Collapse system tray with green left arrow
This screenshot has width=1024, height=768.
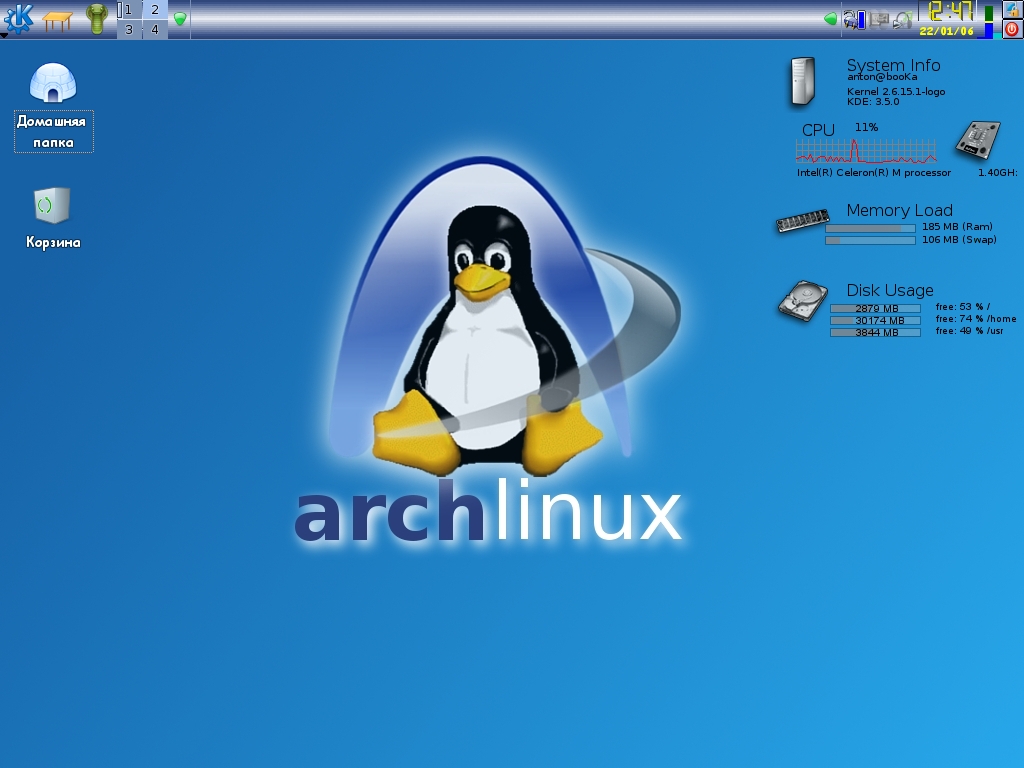[831, 19]
